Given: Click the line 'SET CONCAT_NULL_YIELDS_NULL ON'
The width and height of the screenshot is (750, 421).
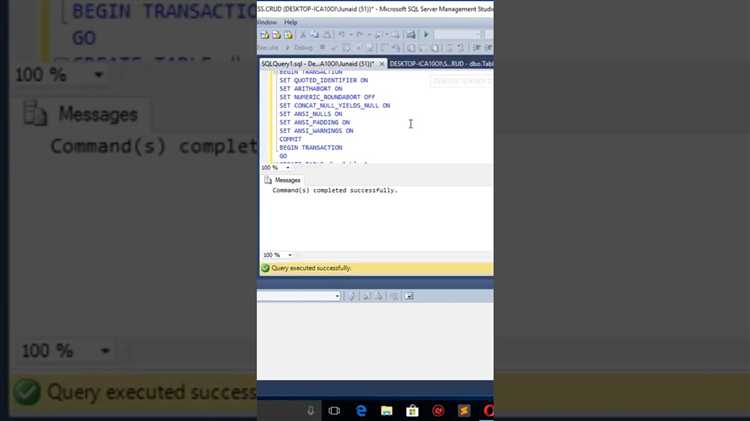Looking at the screenshot, I should point(335,105).
